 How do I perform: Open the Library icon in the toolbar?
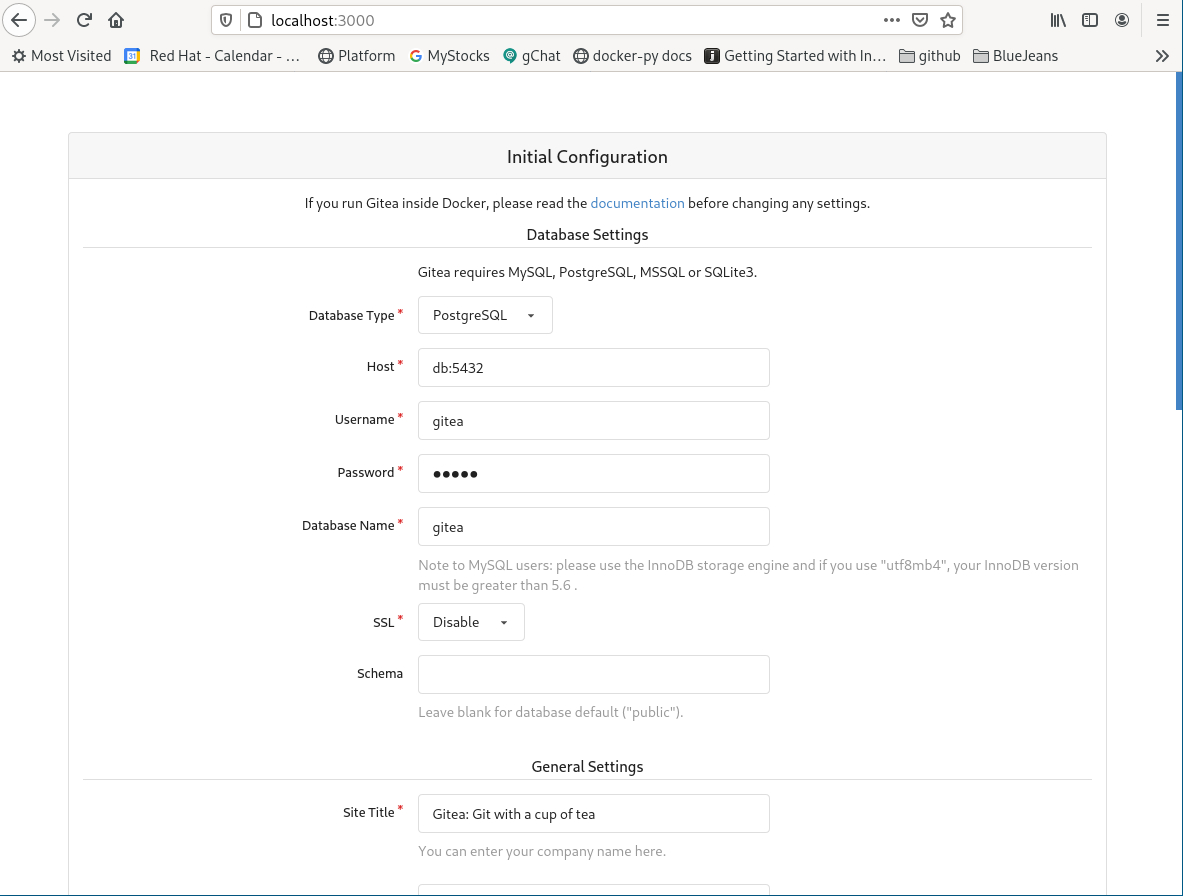(1058, 20)
